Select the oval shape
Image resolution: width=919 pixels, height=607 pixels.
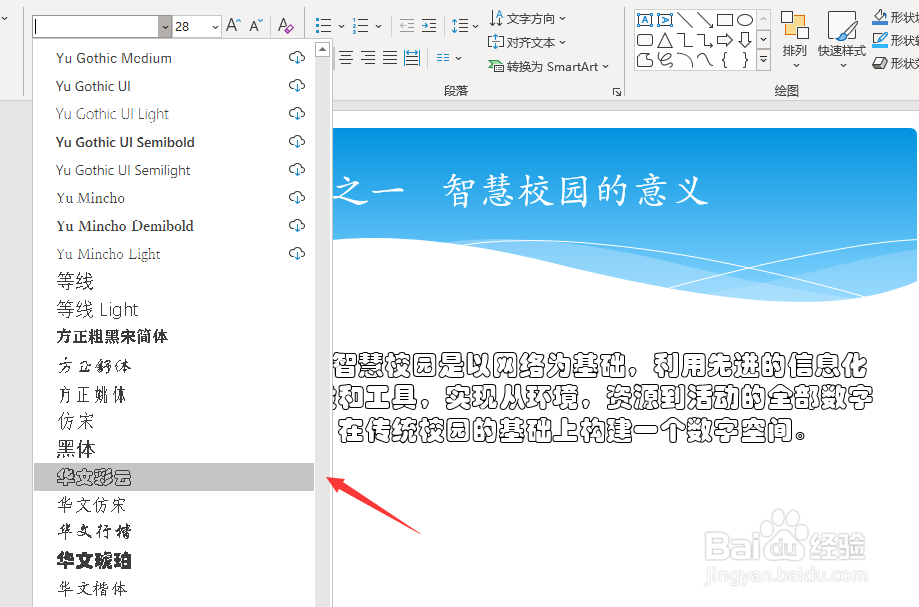[745, 21]
